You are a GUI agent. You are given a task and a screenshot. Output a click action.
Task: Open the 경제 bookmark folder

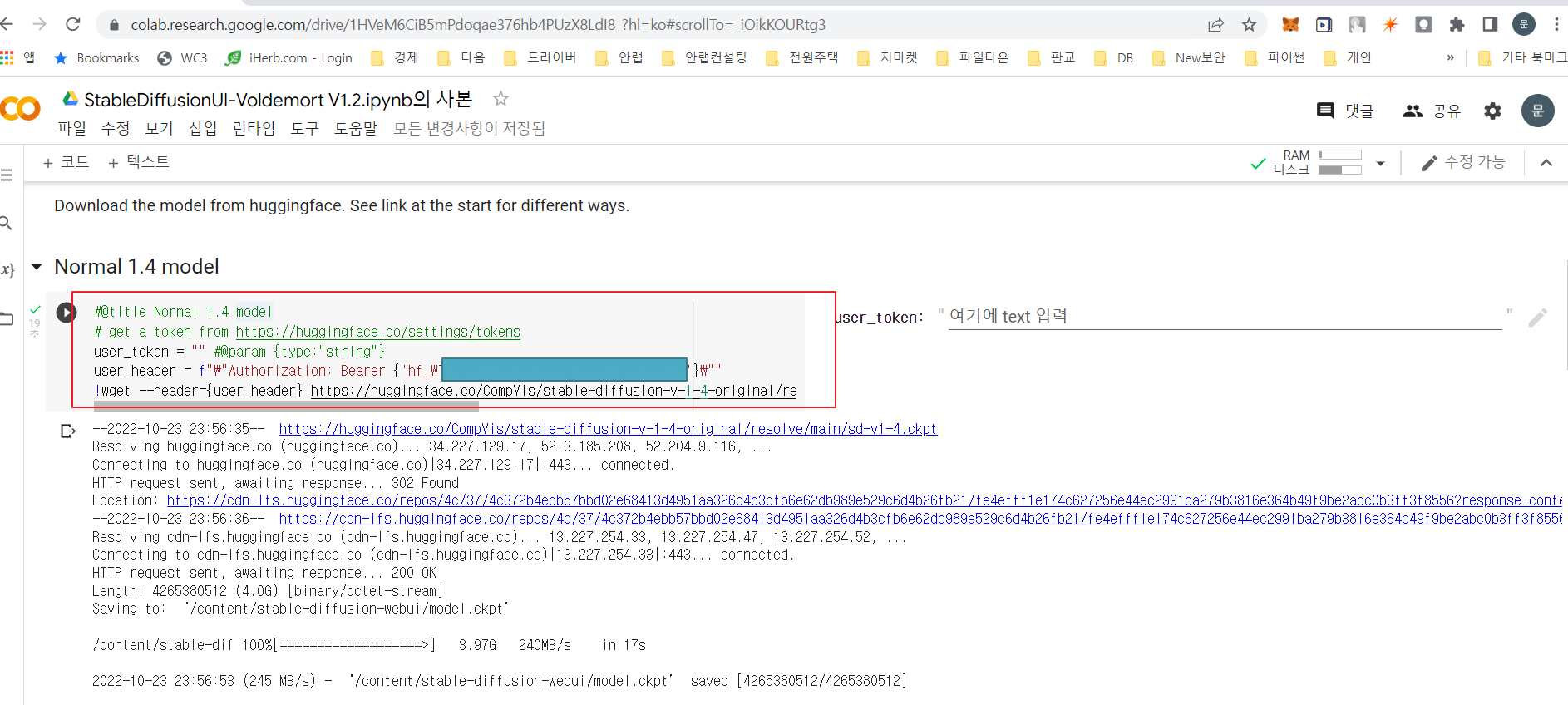click(395, 57)
